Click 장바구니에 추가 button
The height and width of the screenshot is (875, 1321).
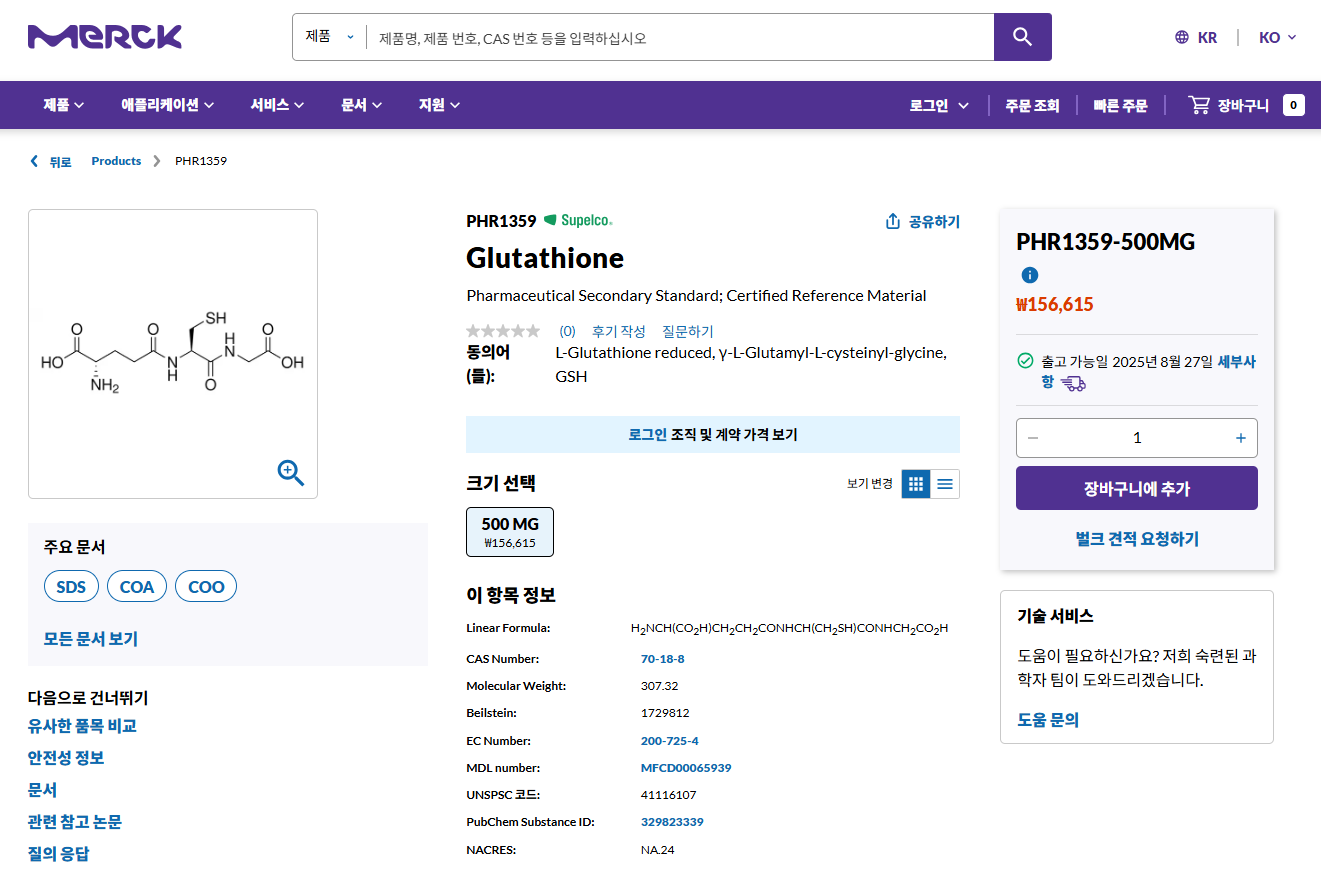tap(1137, 488)
